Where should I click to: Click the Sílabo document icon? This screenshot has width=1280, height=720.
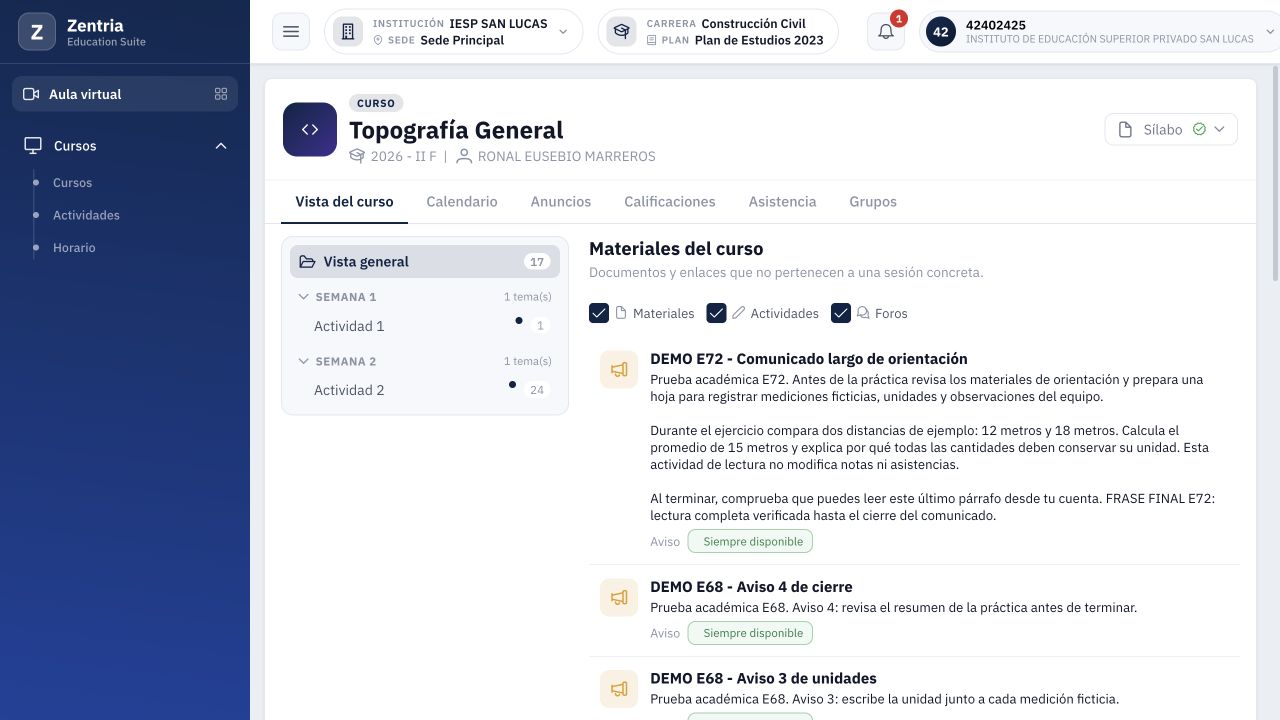coord(1125,130)
